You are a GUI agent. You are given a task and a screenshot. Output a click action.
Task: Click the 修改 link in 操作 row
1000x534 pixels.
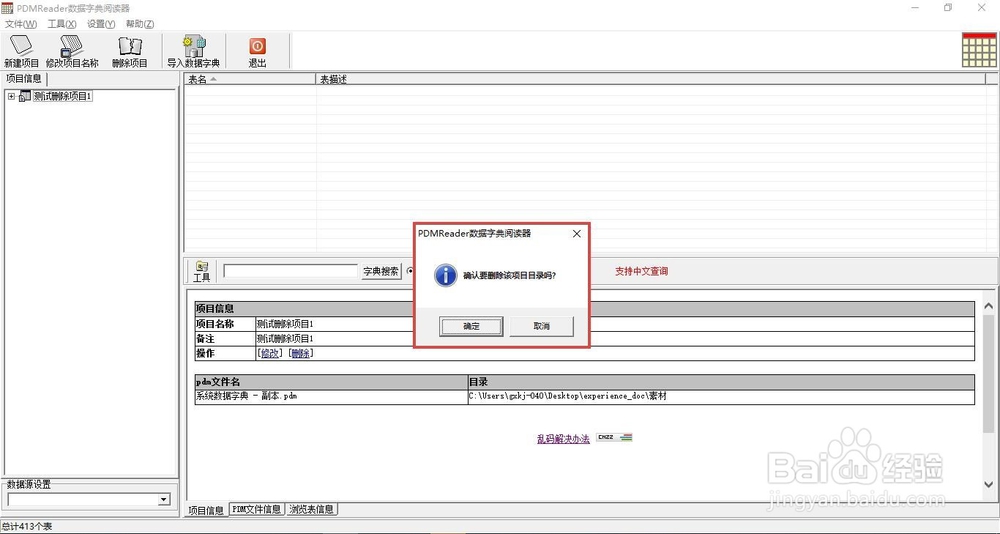pyautogui.click(x=270, y=353)
